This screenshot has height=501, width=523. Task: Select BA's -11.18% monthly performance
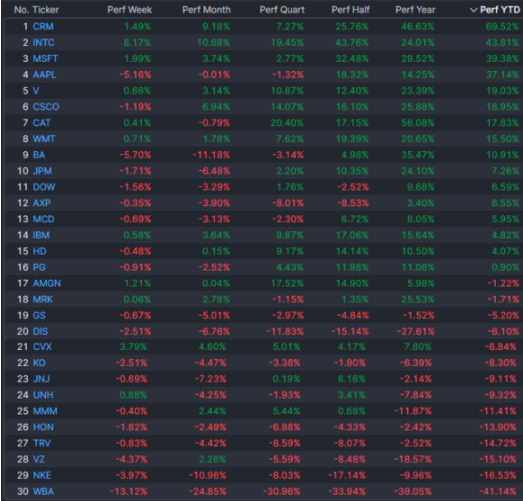211,155
